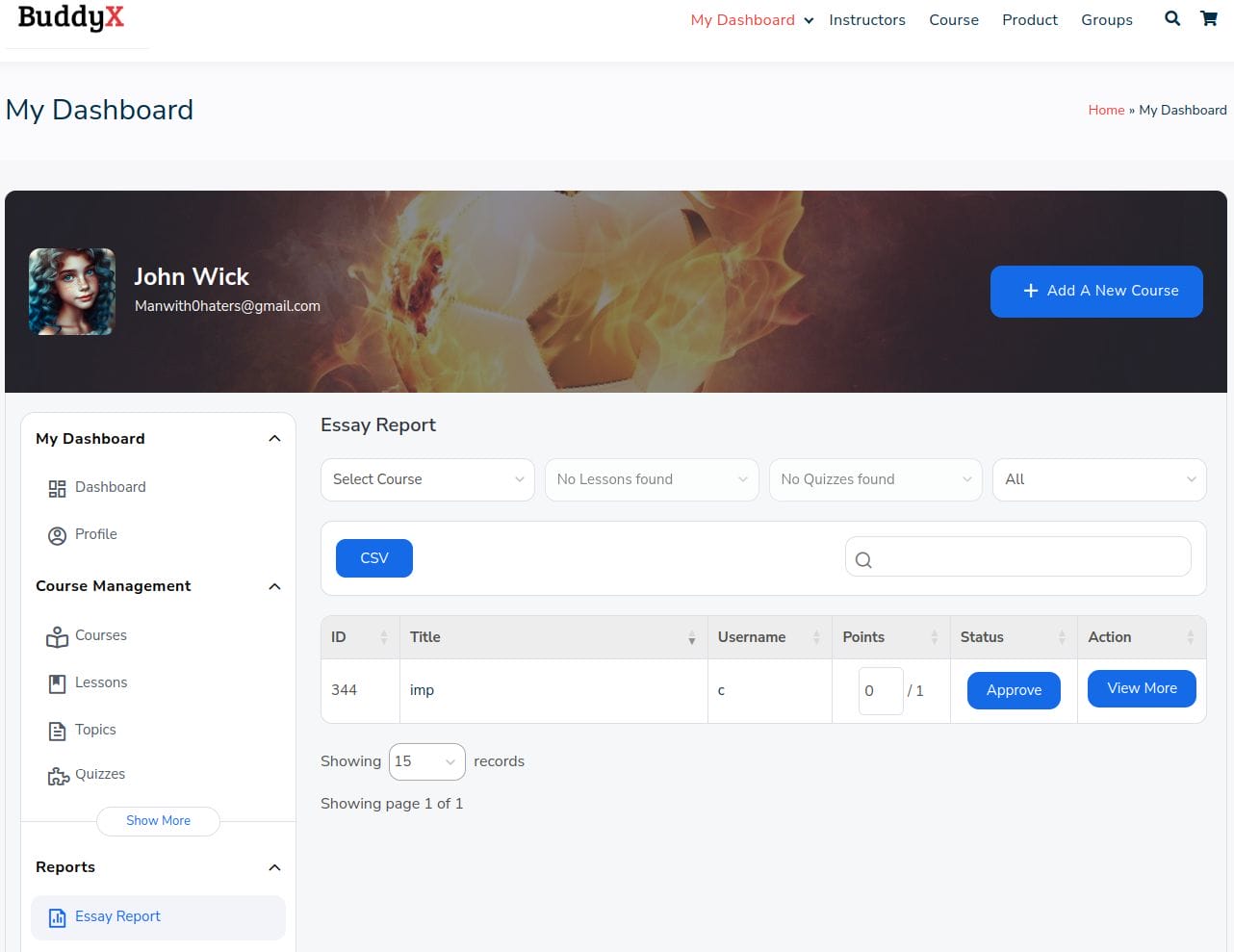
Task: Click the search magnifier icon in header
Action: (x=1171, y=18)
